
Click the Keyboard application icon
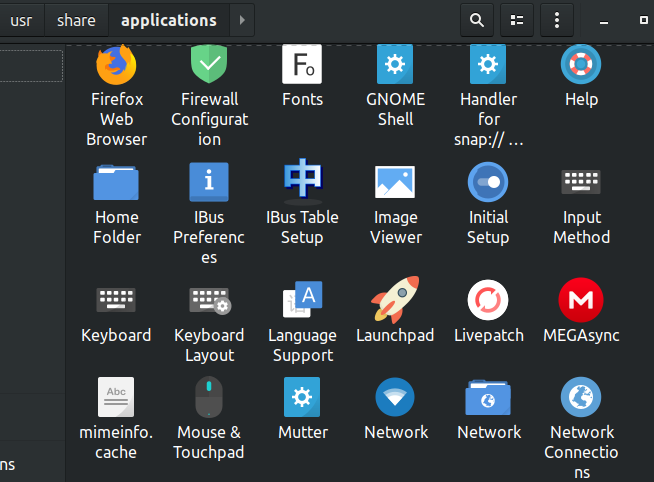(116, 300)
